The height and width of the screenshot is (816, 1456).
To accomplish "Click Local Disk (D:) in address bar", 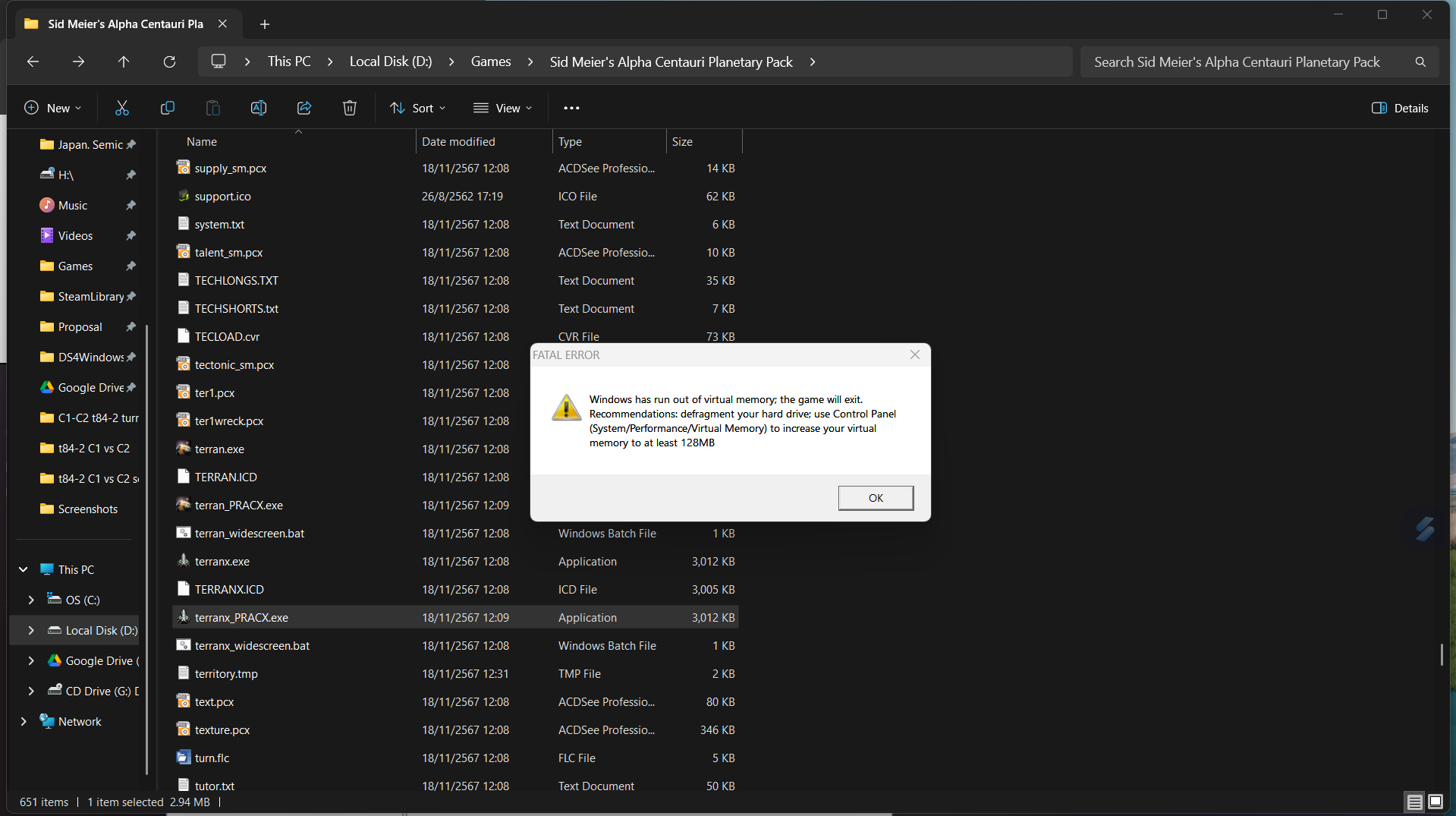I will point(391,61).
